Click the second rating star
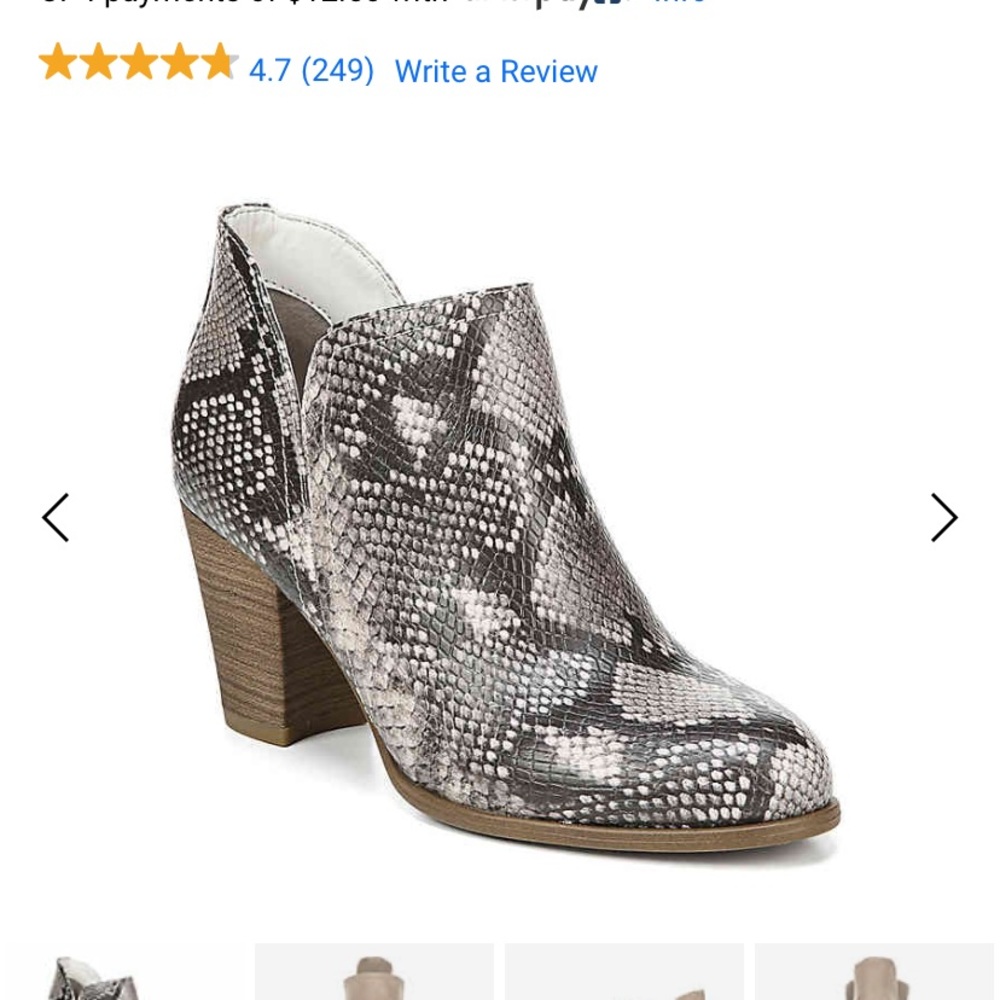Viewport: 1000px width, 1000px height. pyautogui.click(x=100, y=63)
